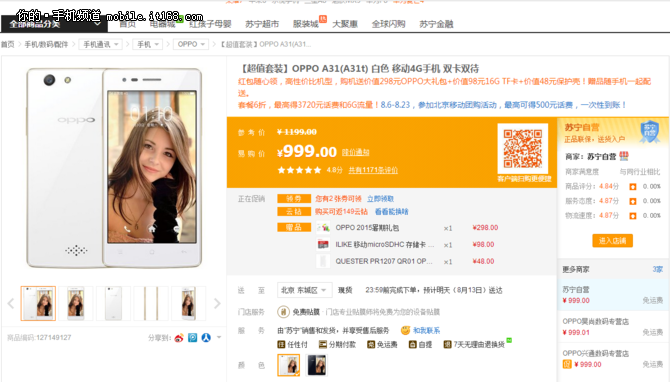Image resolution: width=670 pixels, height=382 pixels.
Task: Click 首页 breadcrumb link
Action: click(x=7, y=44)
